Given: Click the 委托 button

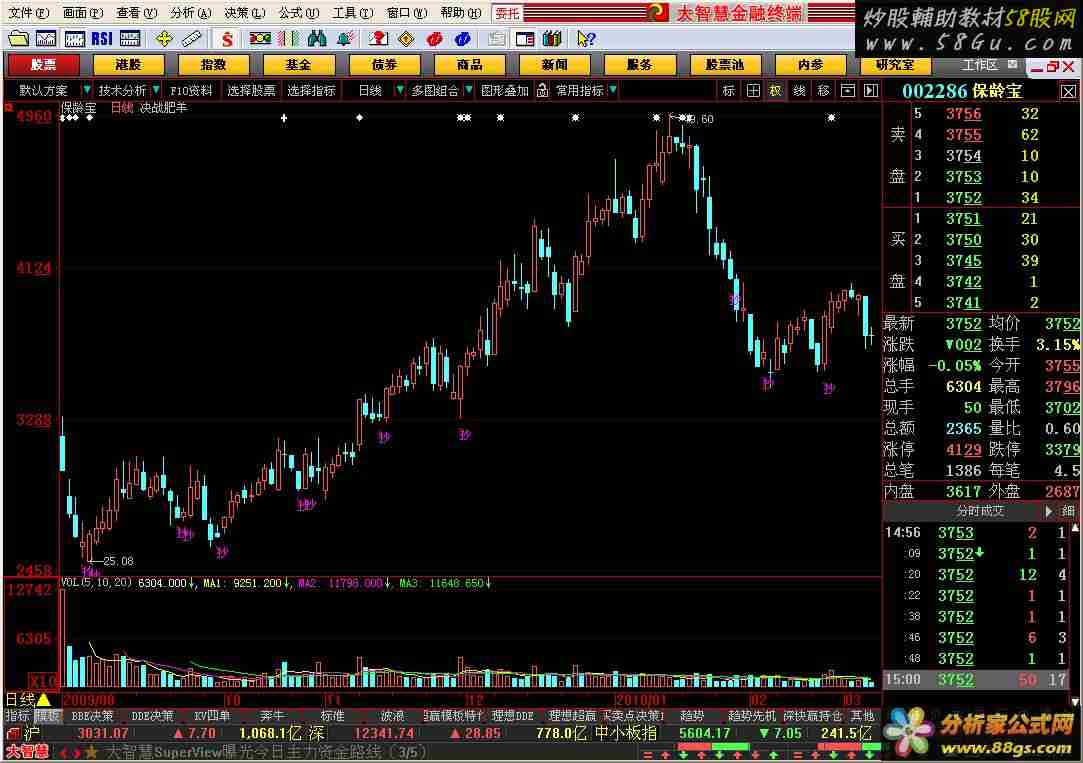Looking at the screenshot, I should coord(508,13).
